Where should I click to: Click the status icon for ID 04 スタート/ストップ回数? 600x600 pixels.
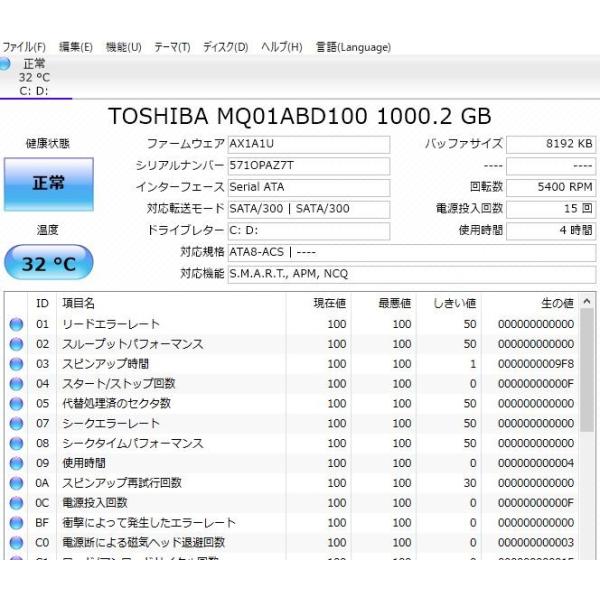(x=16, y=384)
